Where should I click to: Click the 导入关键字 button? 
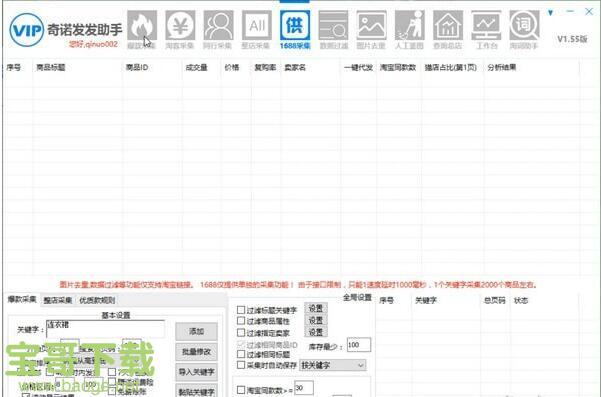[196, 372]
